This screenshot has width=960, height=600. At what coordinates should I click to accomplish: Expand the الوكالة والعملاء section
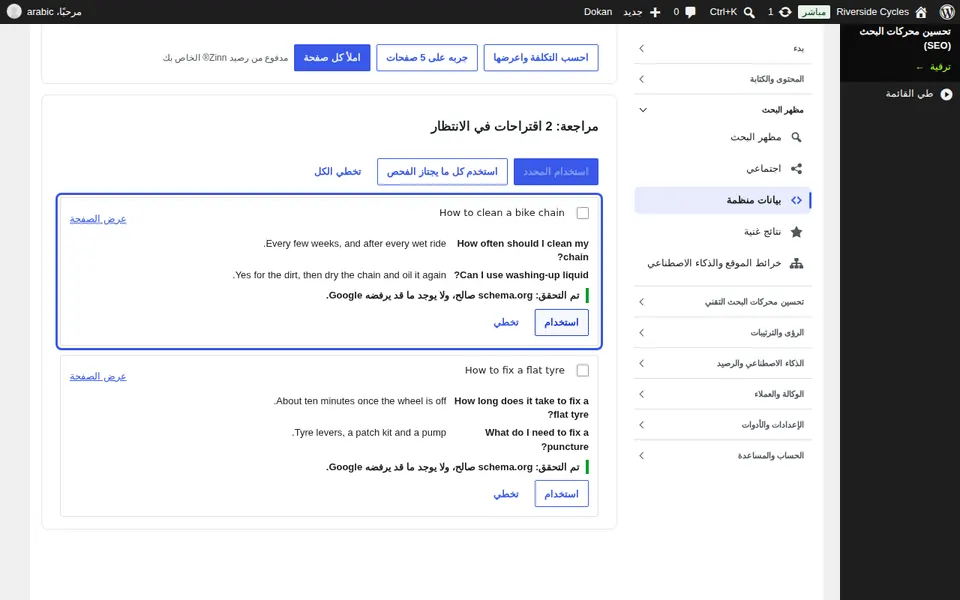click(723, 394)
